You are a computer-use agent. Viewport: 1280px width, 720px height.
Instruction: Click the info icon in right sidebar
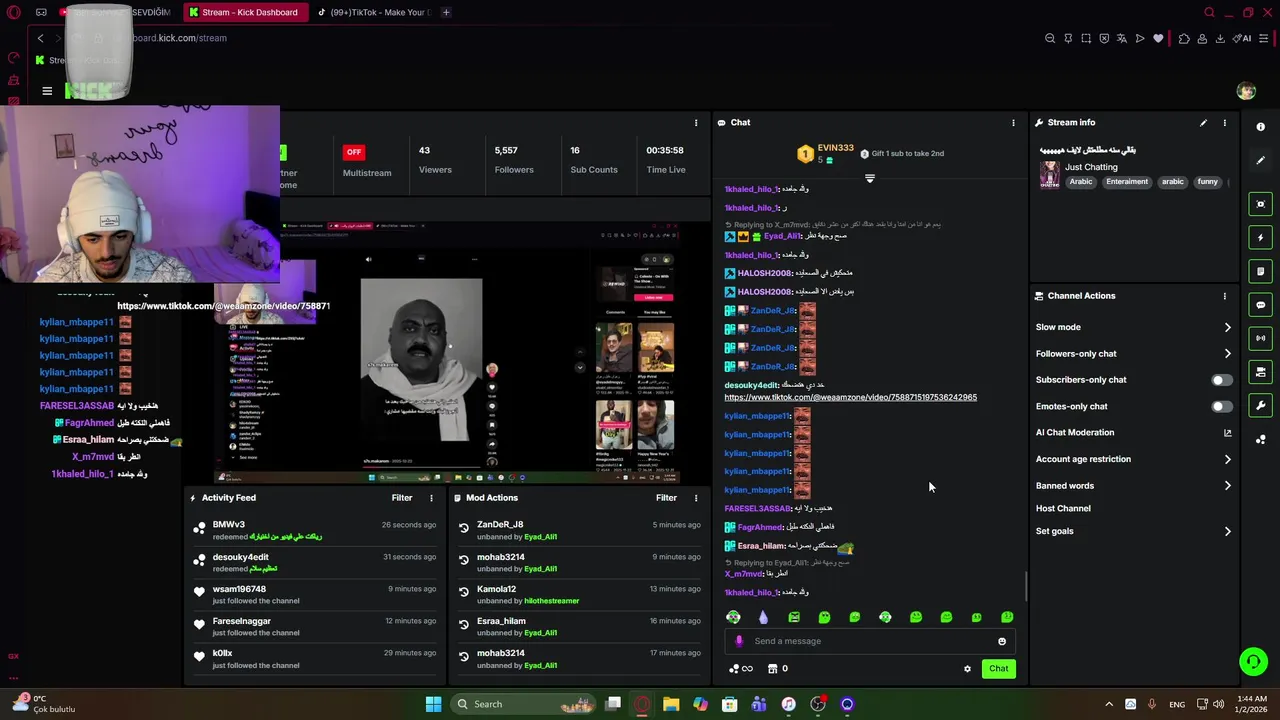tap(1261, 127)
